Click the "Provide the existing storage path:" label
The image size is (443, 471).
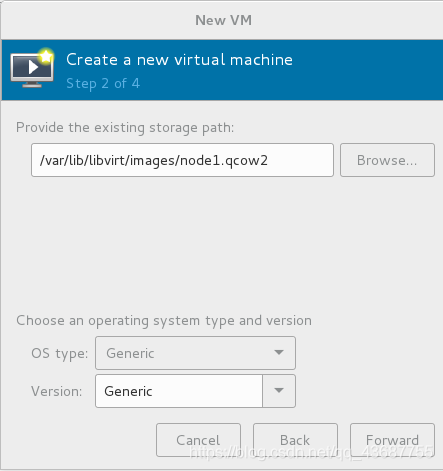125,128
